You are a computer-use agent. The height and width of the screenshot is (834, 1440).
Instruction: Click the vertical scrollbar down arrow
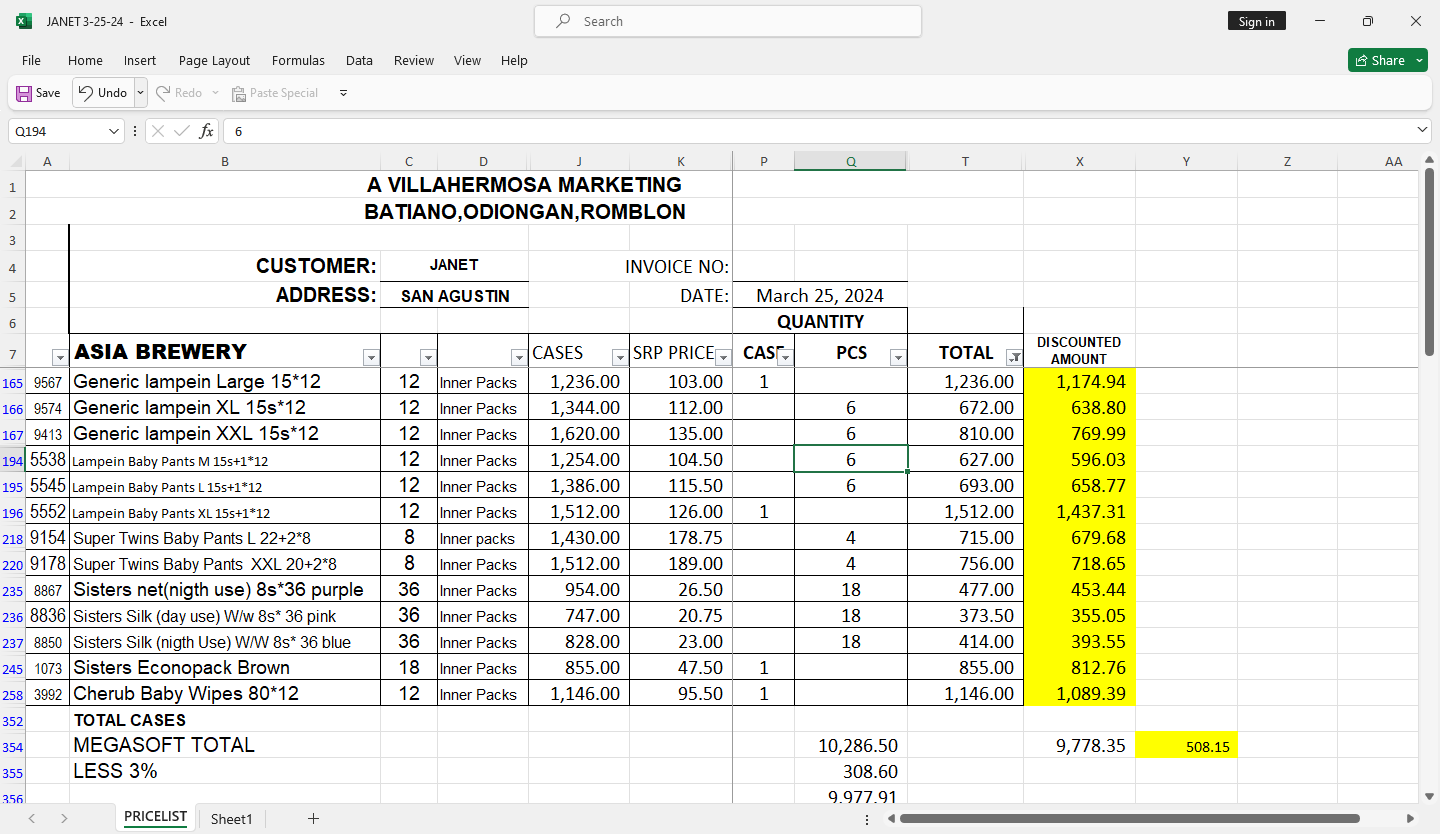(x=1429, y=796)
